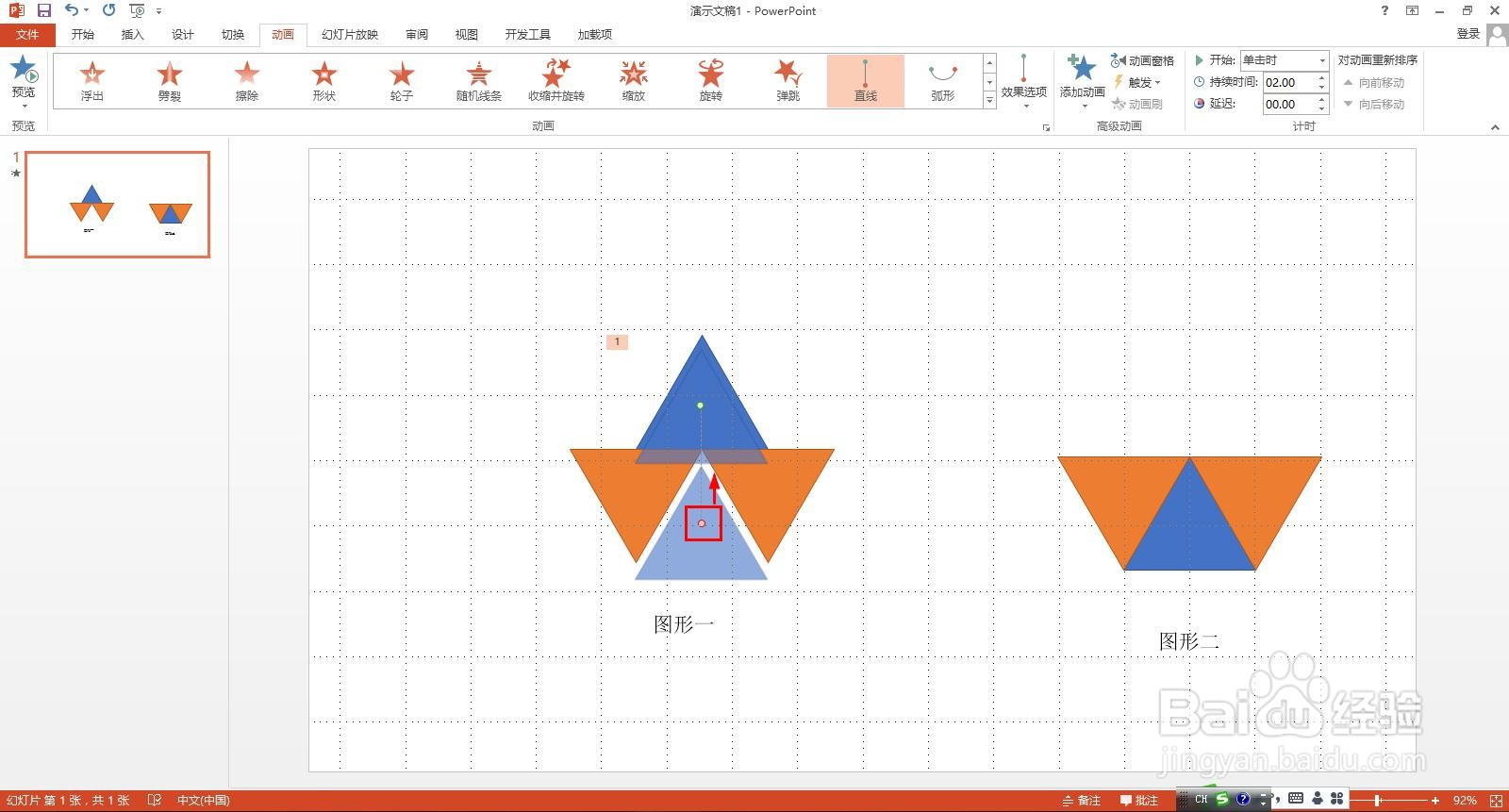Select slide 1 thumbnail

pos(118,205)
